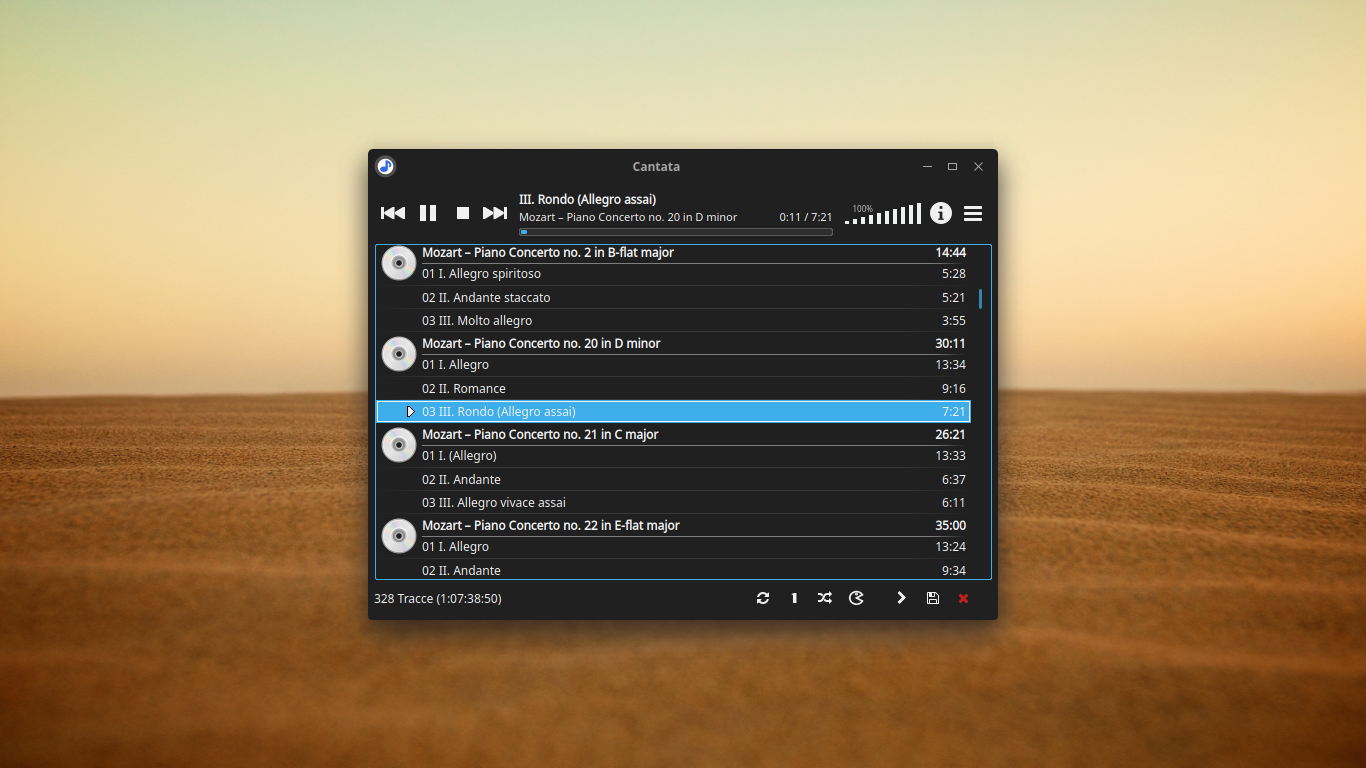The image size is (1366, 768).
Task: Select the 6:37 track 02 II. Andante
Action: coord(673,479)
